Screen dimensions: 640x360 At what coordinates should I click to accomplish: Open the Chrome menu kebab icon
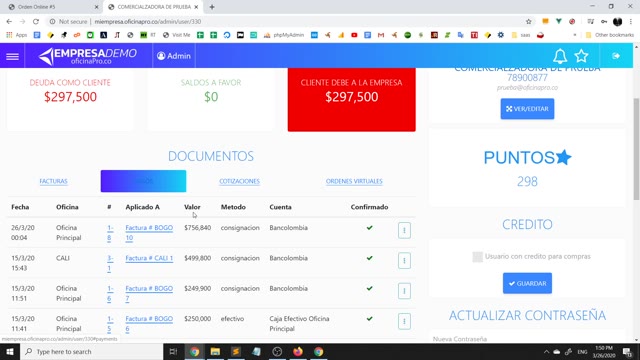631,21
